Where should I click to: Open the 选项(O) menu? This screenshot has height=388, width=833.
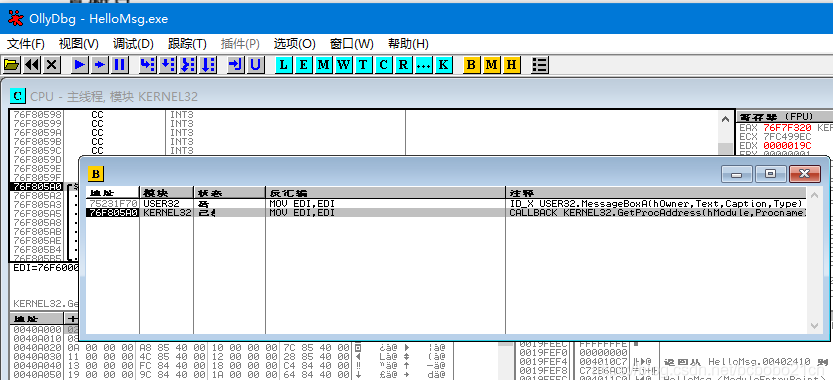[x=294, y=44]
